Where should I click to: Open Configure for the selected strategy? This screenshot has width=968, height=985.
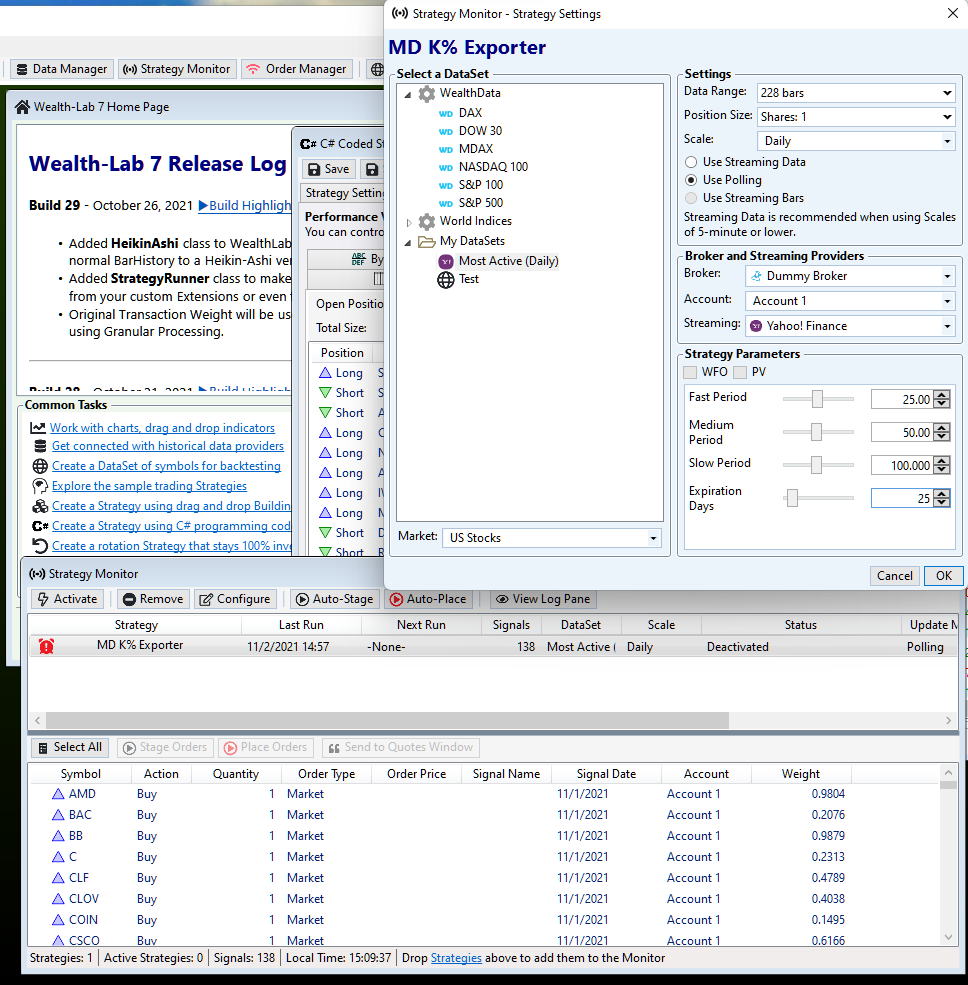(235, 599)
